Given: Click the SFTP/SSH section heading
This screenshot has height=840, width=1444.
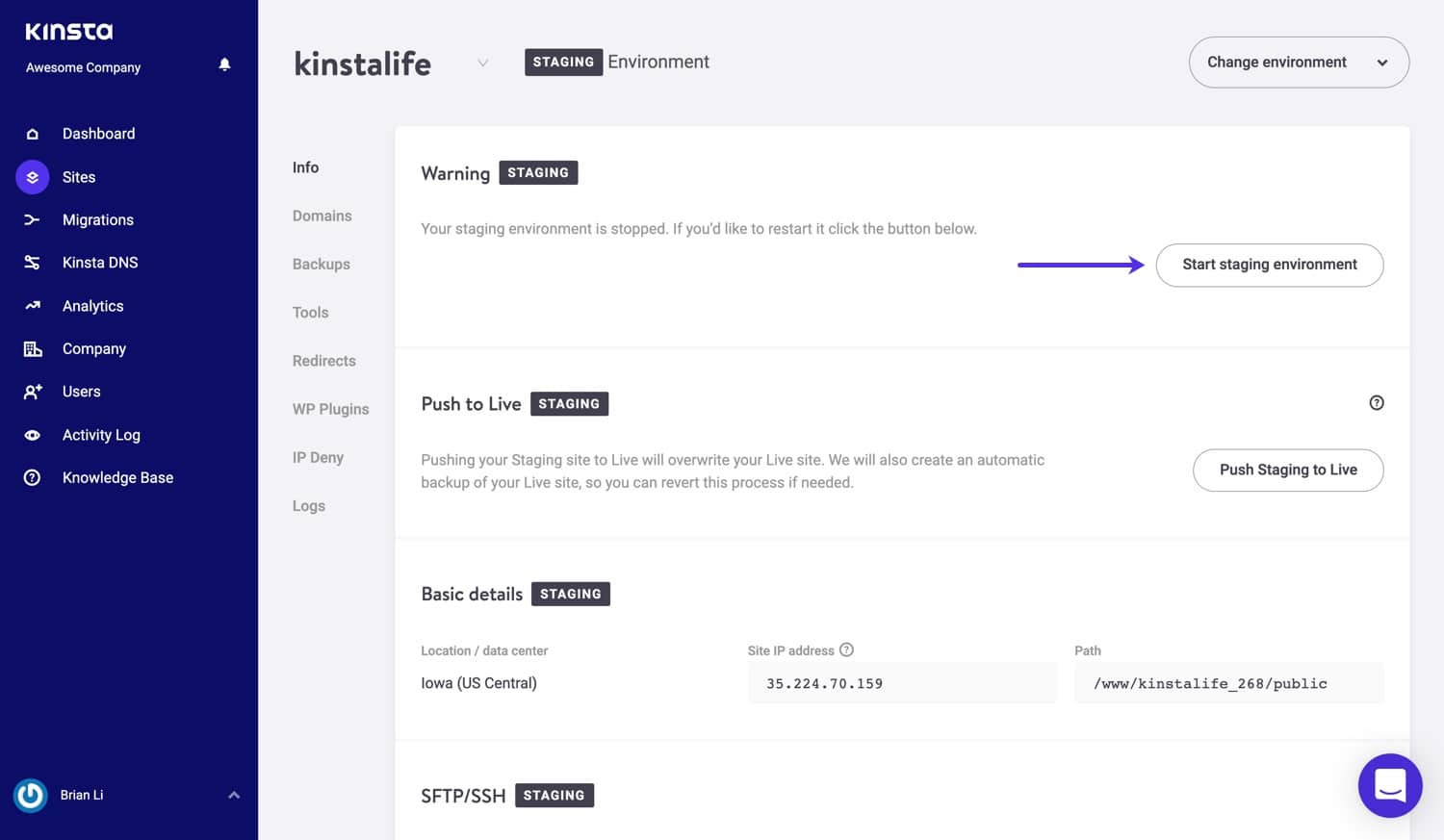Looking at the screenshot, I should [463, 796].
